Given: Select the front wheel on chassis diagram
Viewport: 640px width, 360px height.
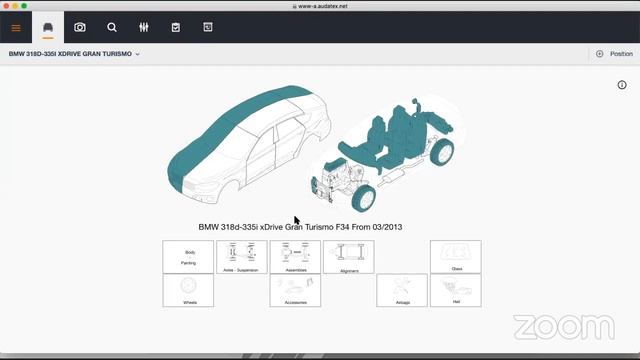Looking at the screenshot, I should point(363,198).
